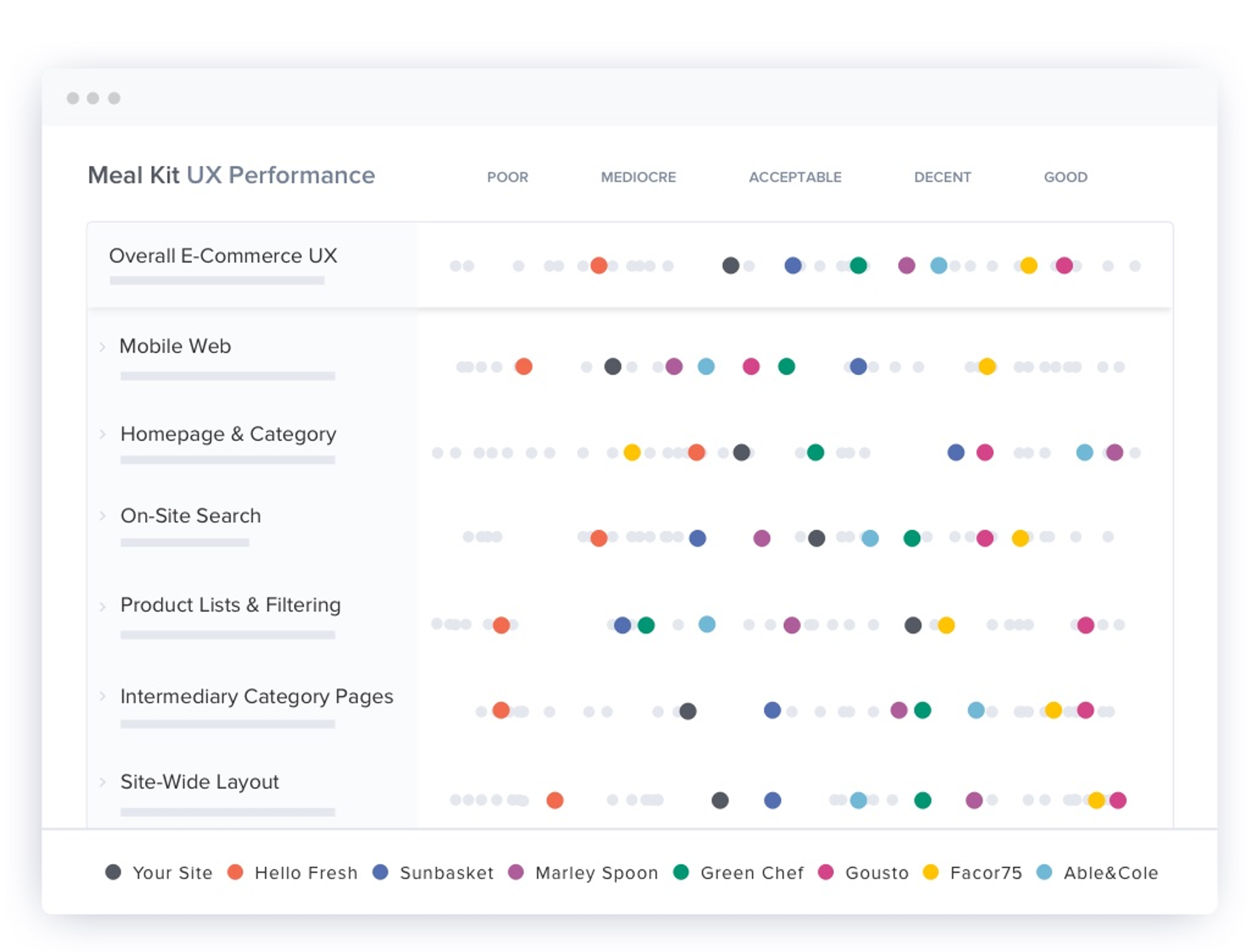
Task: Expand Homepage & Category chevron
Action: tap(103, 435)
